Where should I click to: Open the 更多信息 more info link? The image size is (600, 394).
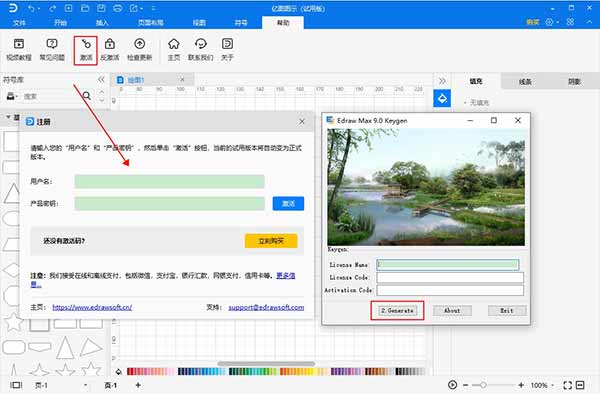(285, 275)
